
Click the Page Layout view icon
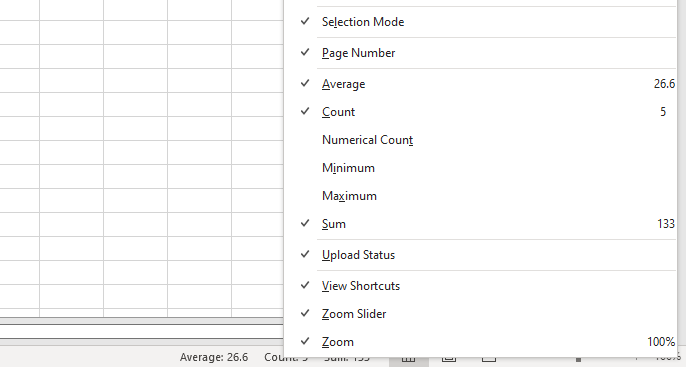[x=449, y=359]
